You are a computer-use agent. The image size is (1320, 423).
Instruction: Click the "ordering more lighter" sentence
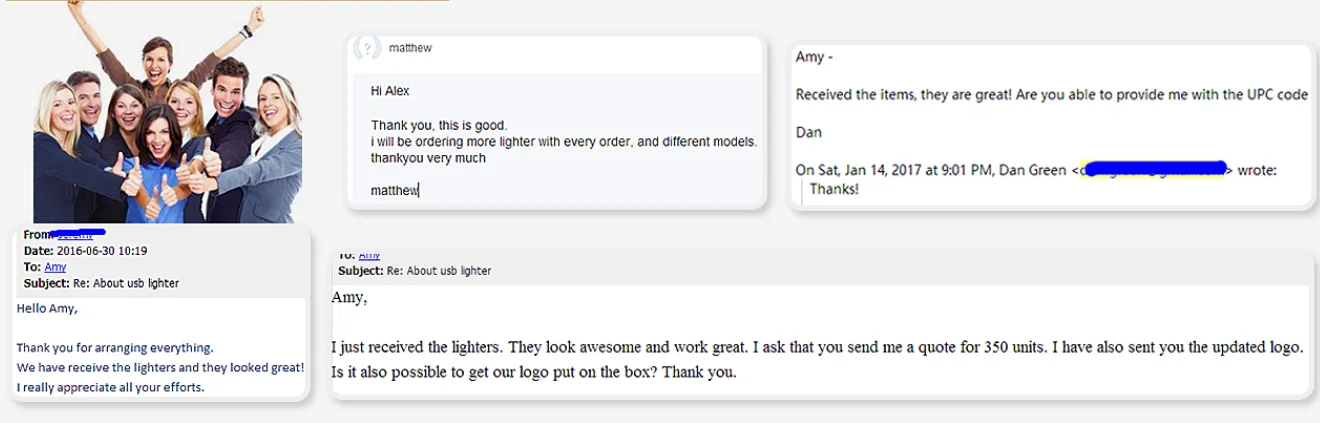tap(564, 142)
